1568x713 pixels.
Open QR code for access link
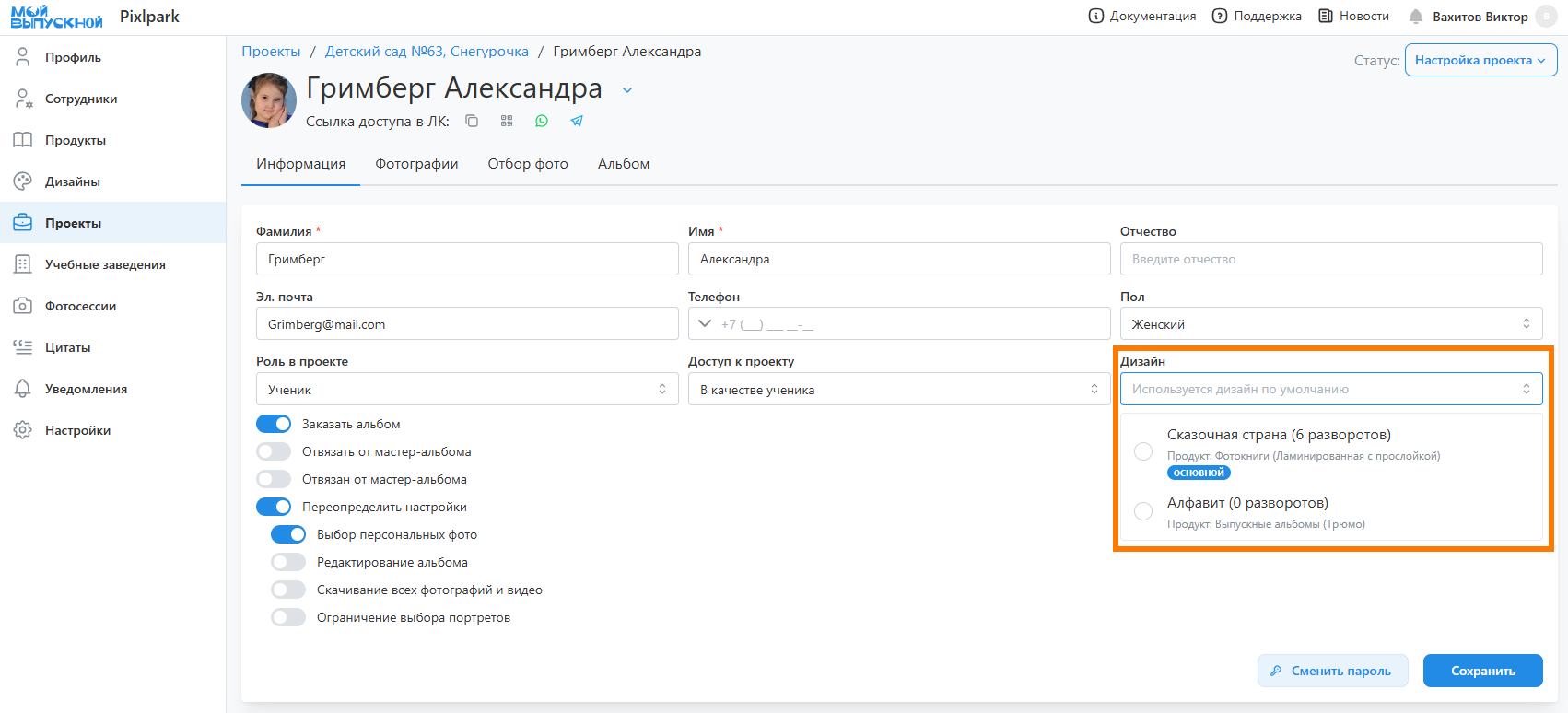[507, 121]
